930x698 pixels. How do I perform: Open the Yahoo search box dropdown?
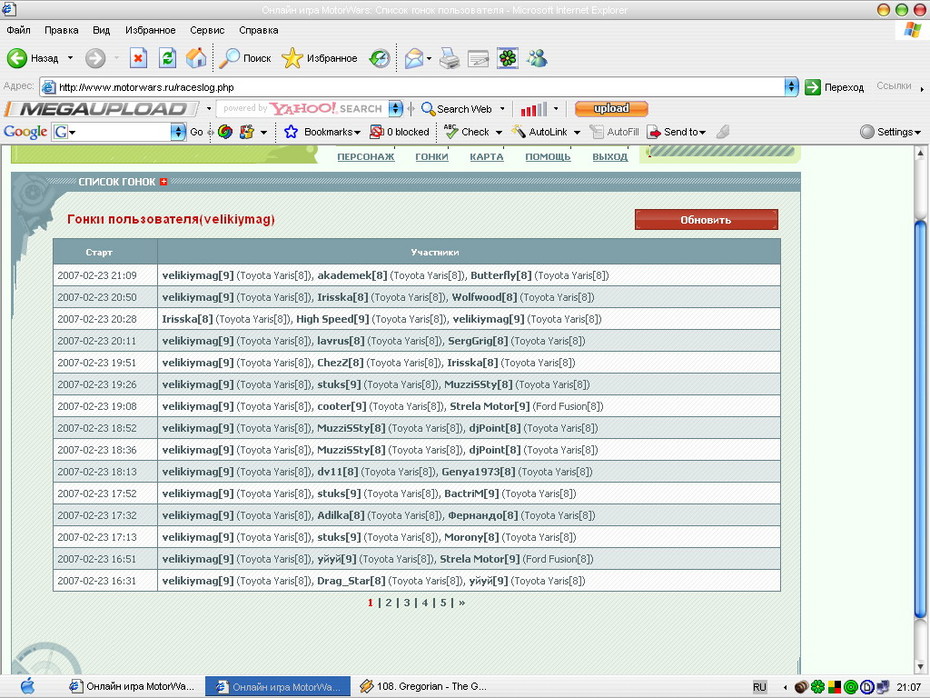[x=396, y=109]
